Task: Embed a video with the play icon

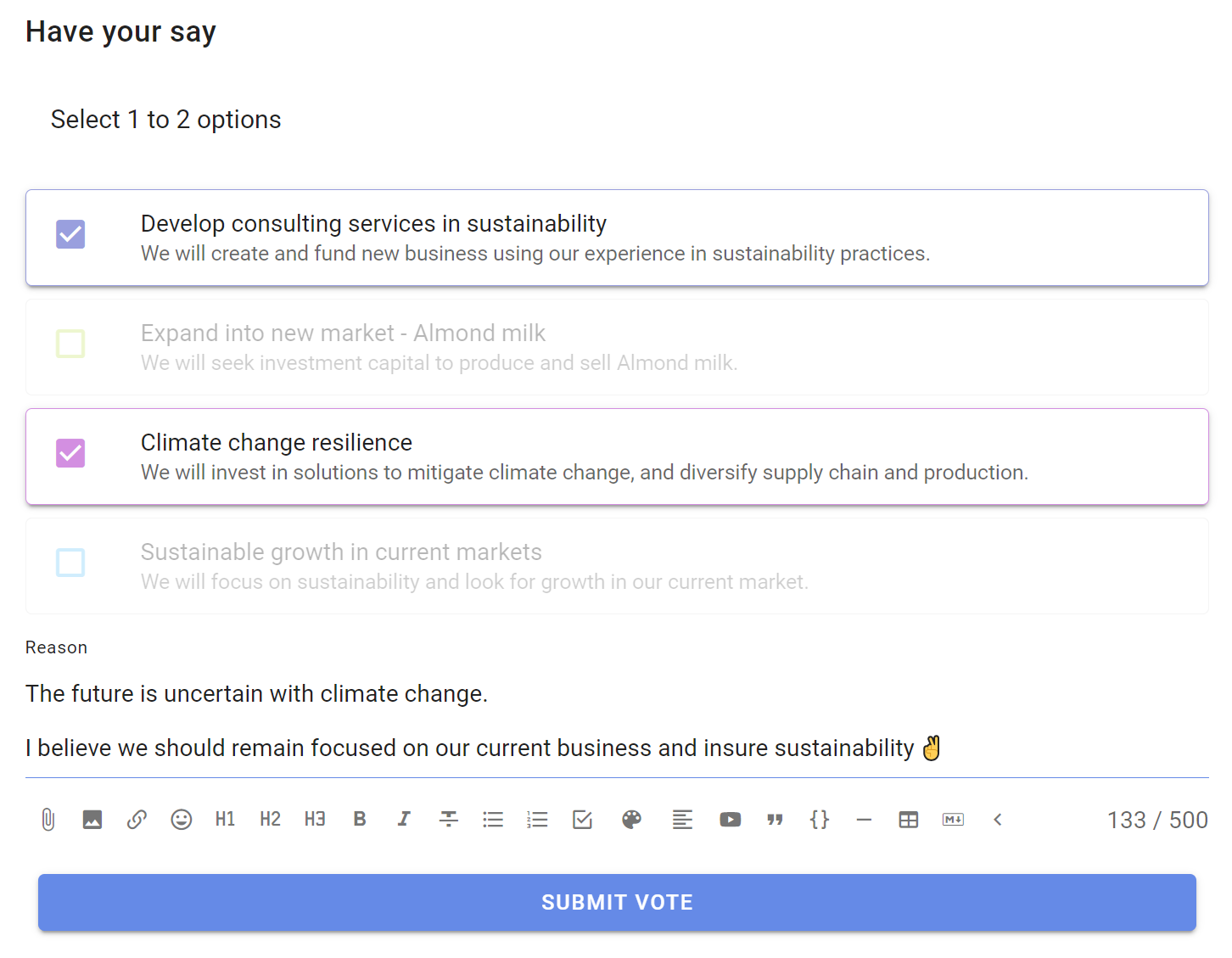Action: click(x=731, y=820)
